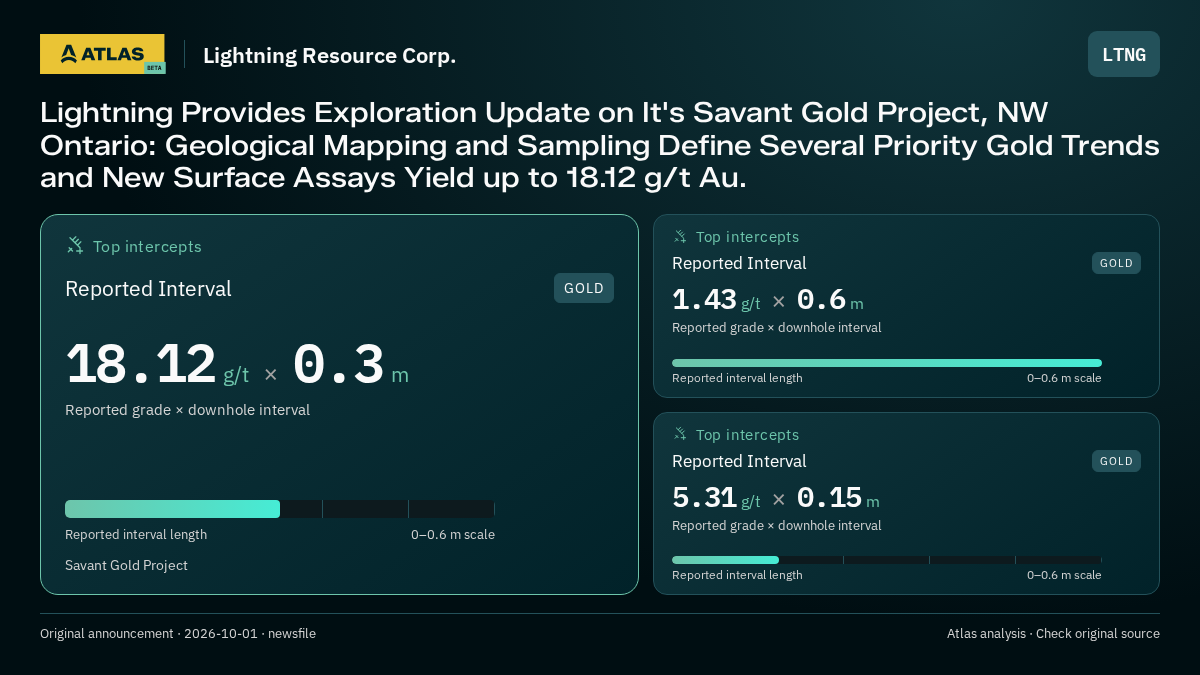Click "Reported grade × downhole interval" under 1.43
Image resolution: width=1200 pixels, height=675 pixels.
(x=776, y=327)
